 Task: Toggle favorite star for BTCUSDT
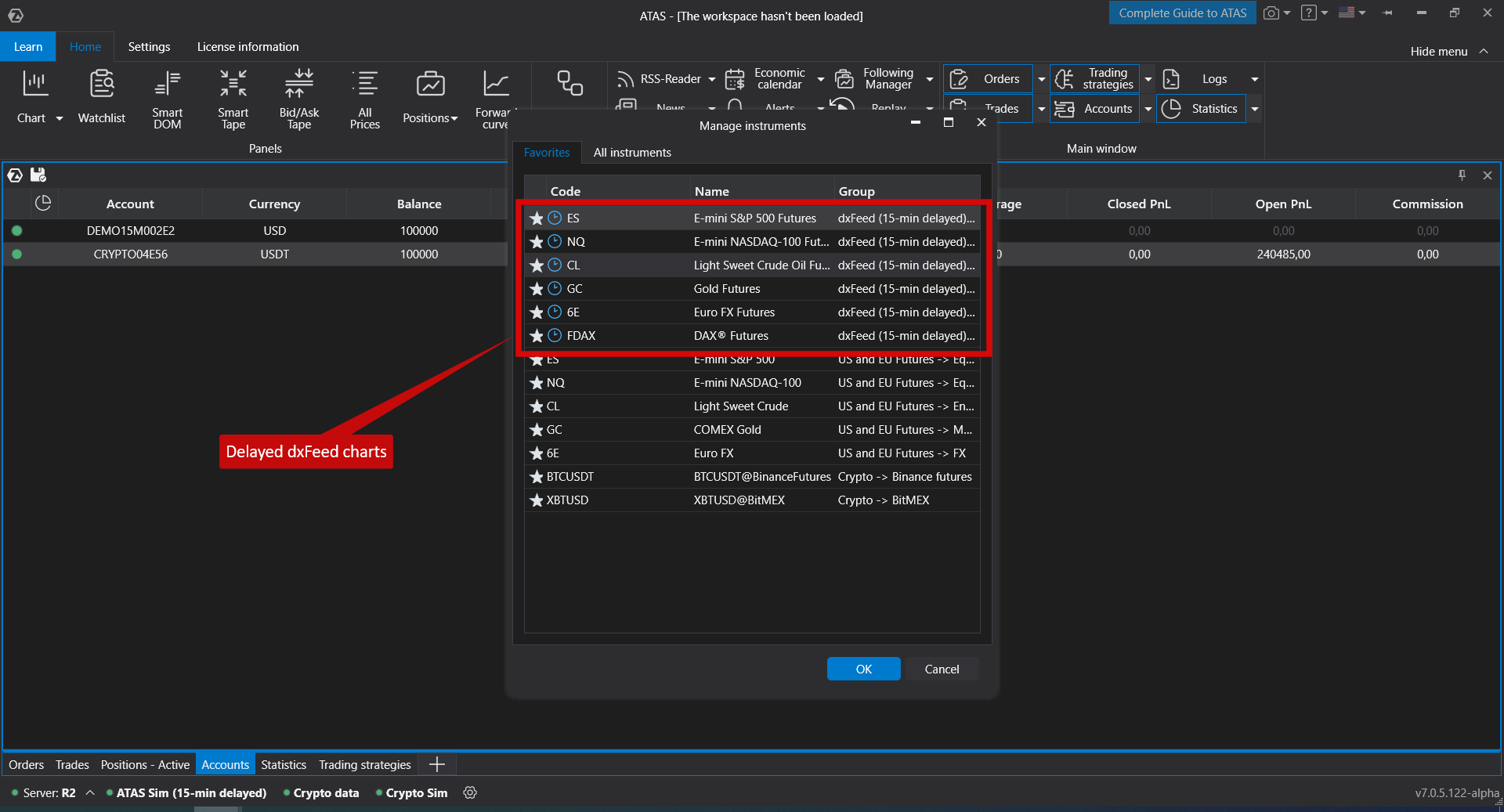click(x=537, y=477)
